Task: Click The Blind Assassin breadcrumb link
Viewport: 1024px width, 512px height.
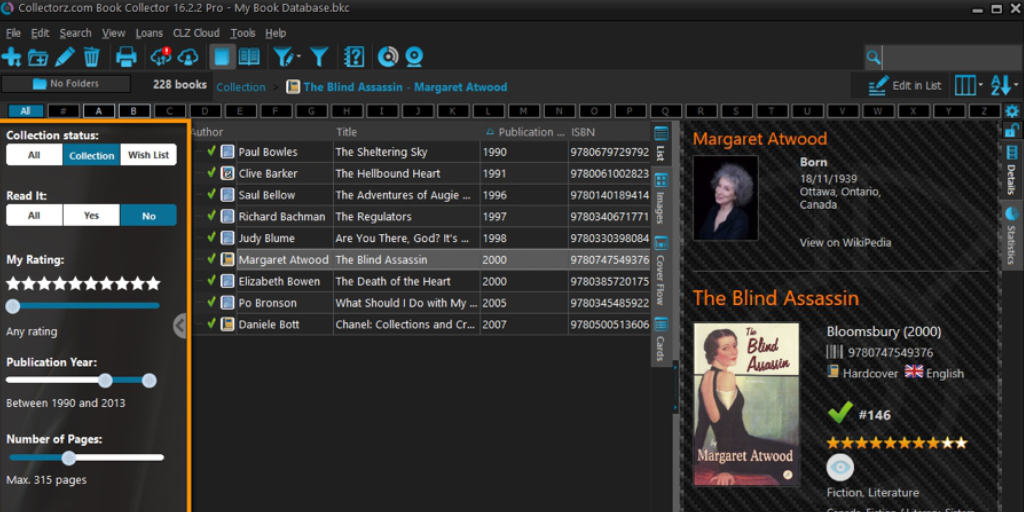Action: click(x=405, y=87)
